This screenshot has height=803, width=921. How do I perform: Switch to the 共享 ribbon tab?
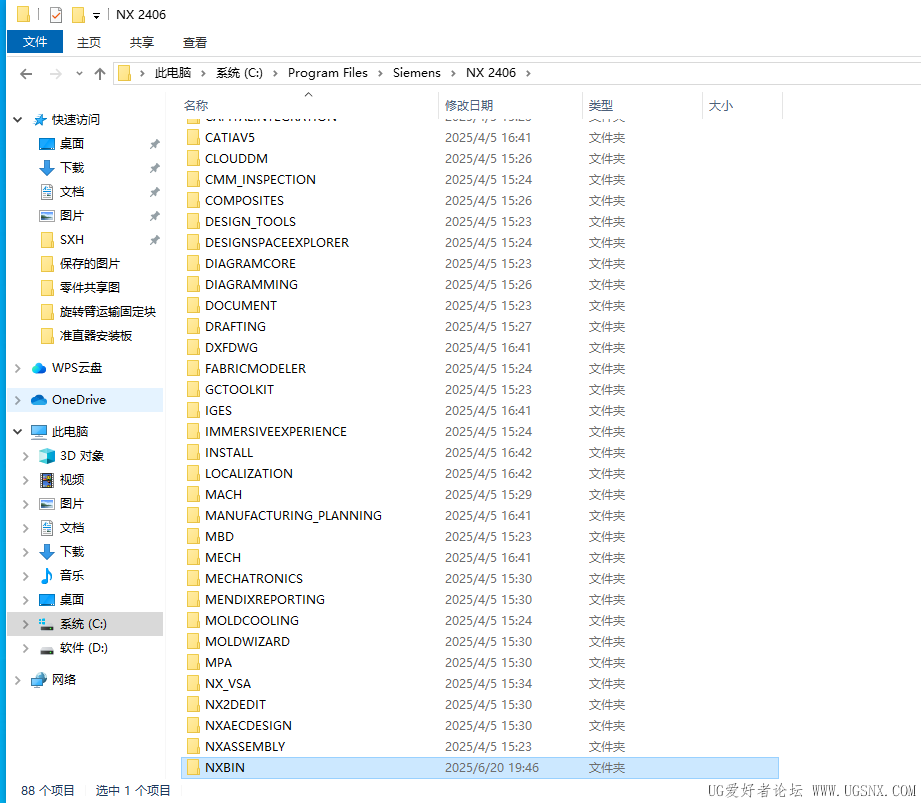[x=142, y=42]
